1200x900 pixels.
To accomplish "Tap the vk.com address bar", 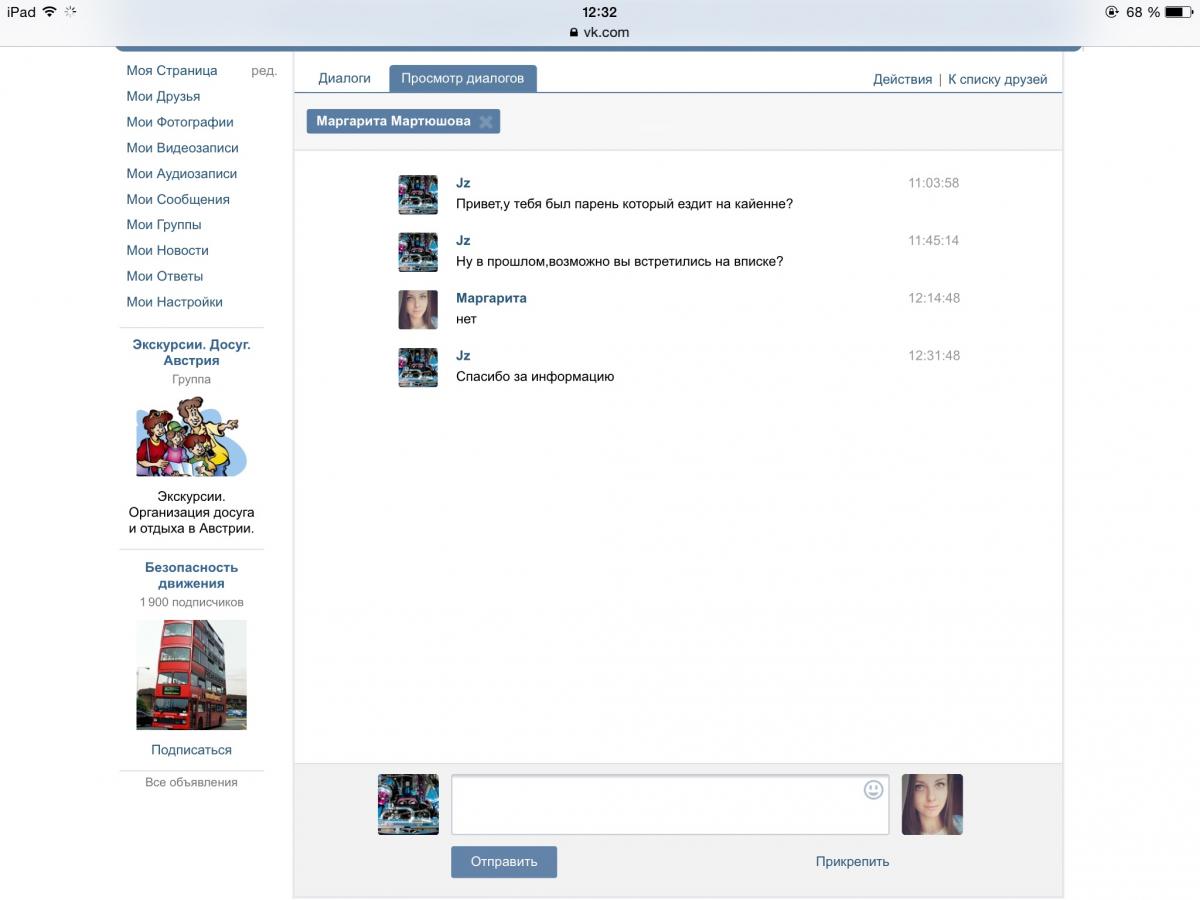I will [600, 32].
